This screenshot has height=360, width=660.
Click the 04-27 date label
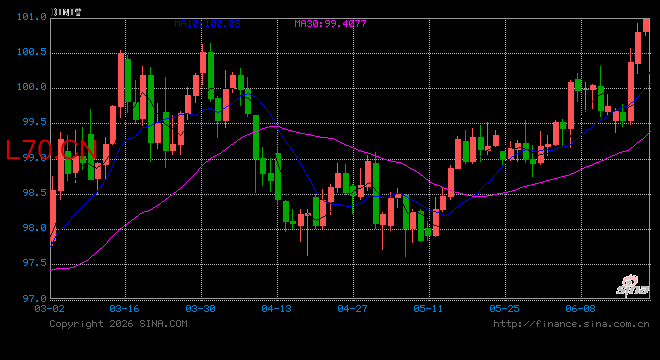[352, 309]
